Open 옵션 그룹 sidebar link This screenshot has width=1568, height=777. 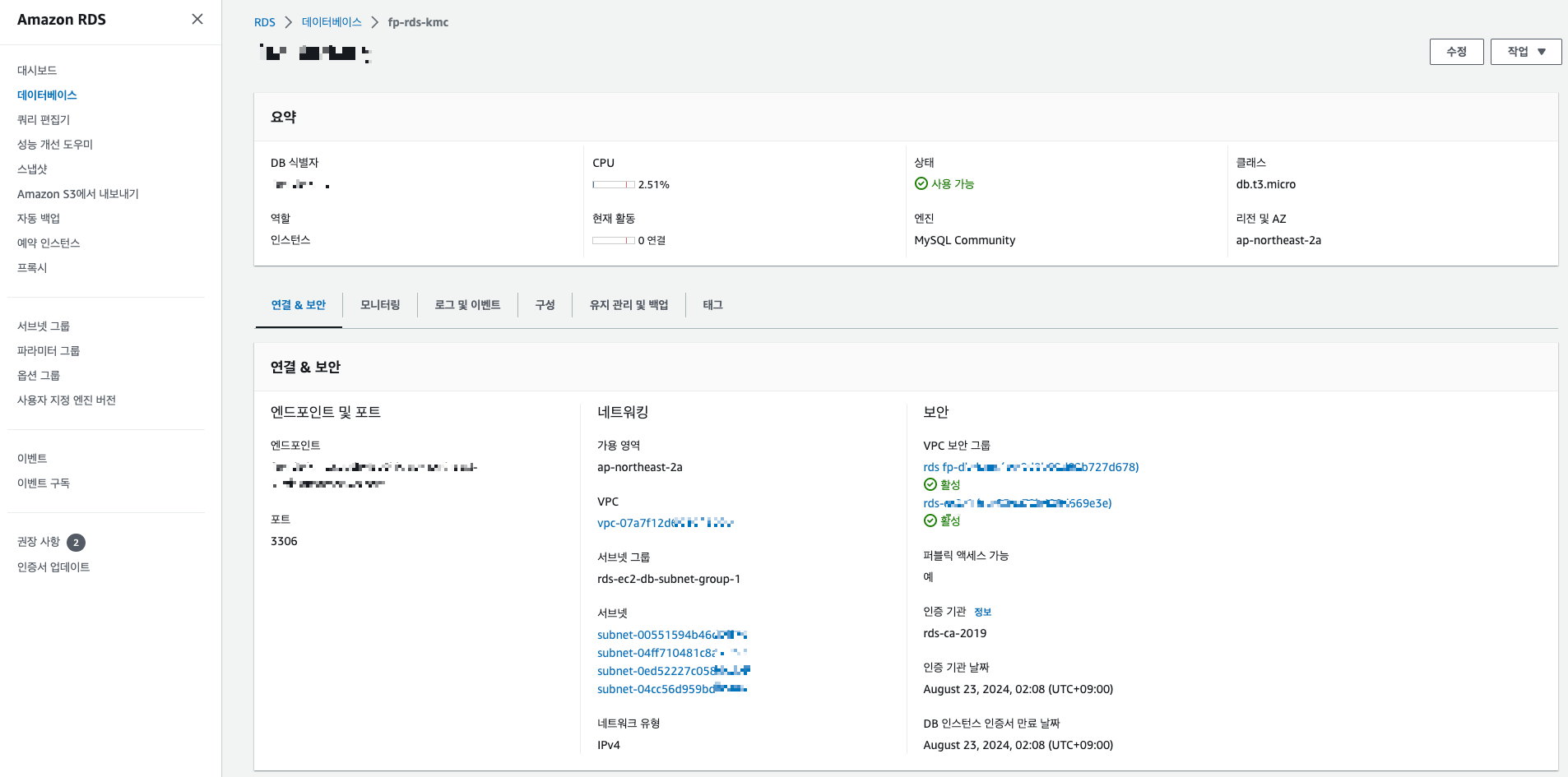39,376
